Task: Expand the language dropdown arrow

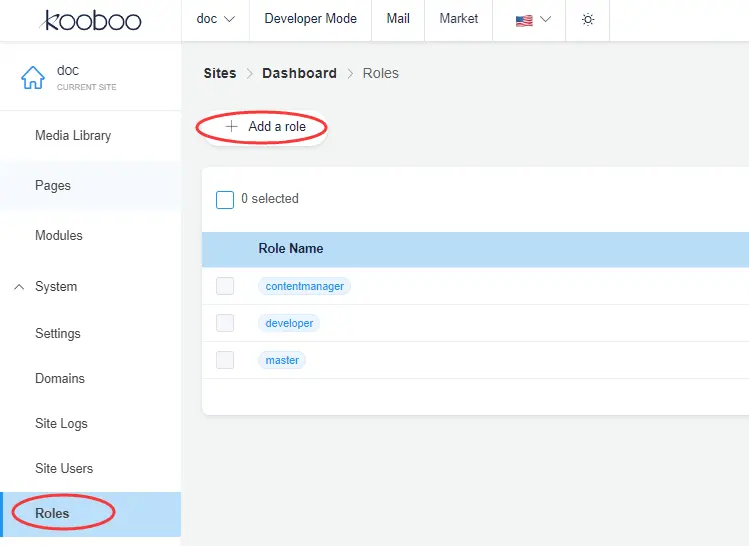Action: pos(546,20)
